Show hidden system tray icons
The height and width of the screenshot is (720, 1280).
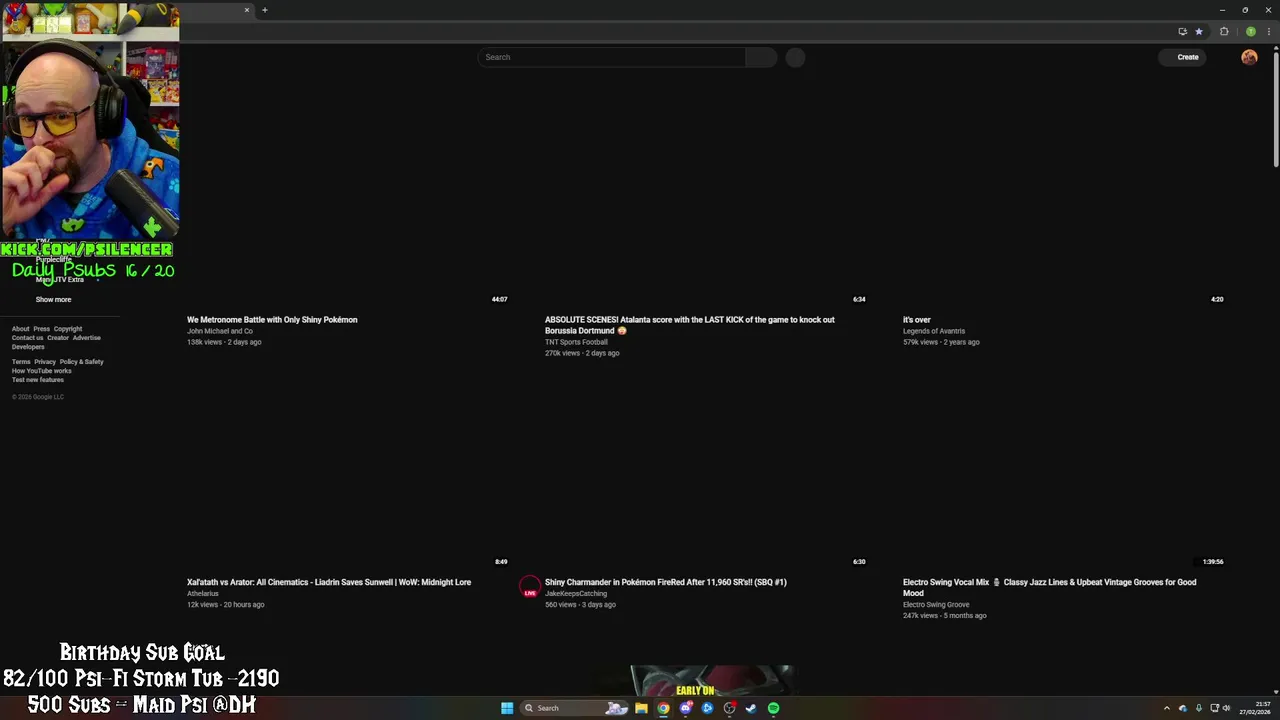(x=1166, y=708)
